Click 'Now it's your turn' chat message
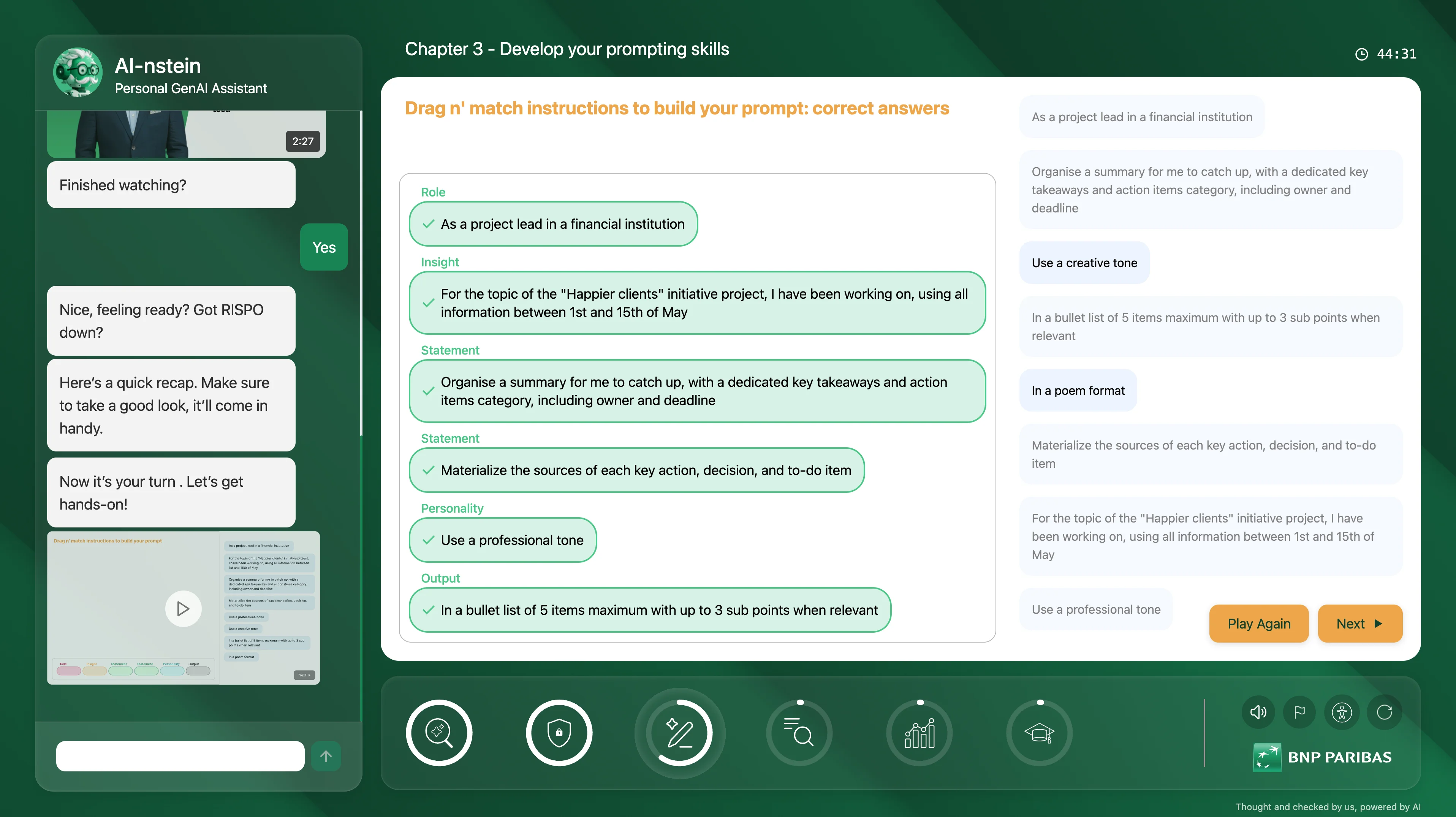Screen dimensions: 1456x817 click(x=171, y=492)
